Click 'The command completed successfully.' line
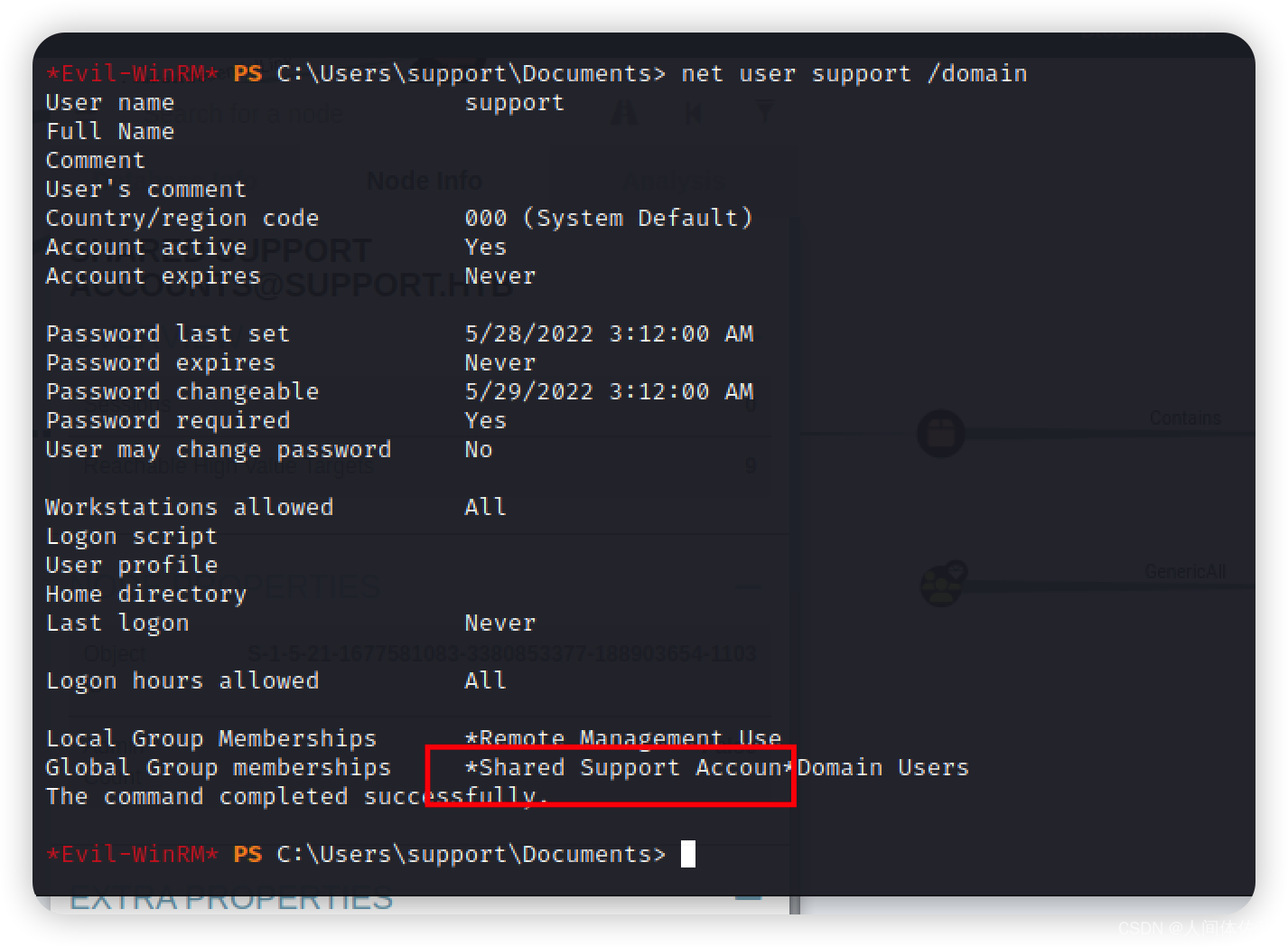The width and height of the screenshot is (1288, 947). 298,796
